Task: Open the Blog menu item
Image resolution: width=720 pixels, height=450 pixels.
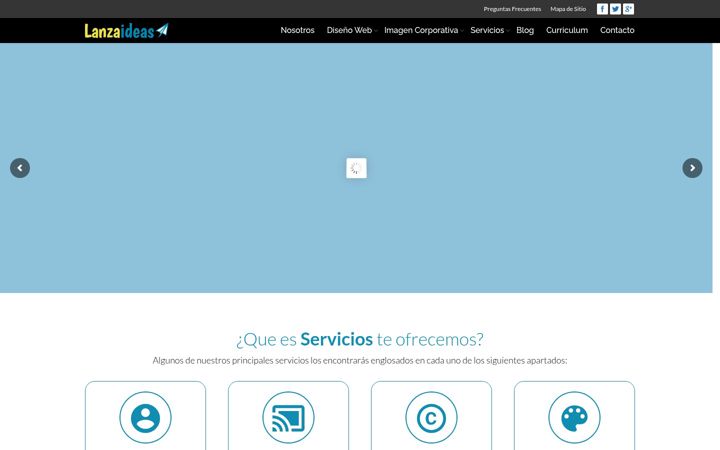Action: [x=525, y=30]
